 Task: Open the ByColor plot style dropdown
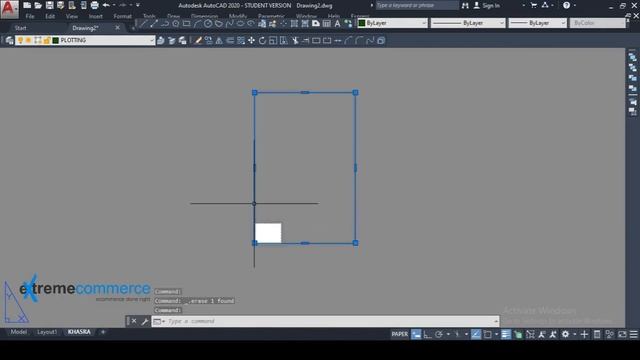(598, 23)
